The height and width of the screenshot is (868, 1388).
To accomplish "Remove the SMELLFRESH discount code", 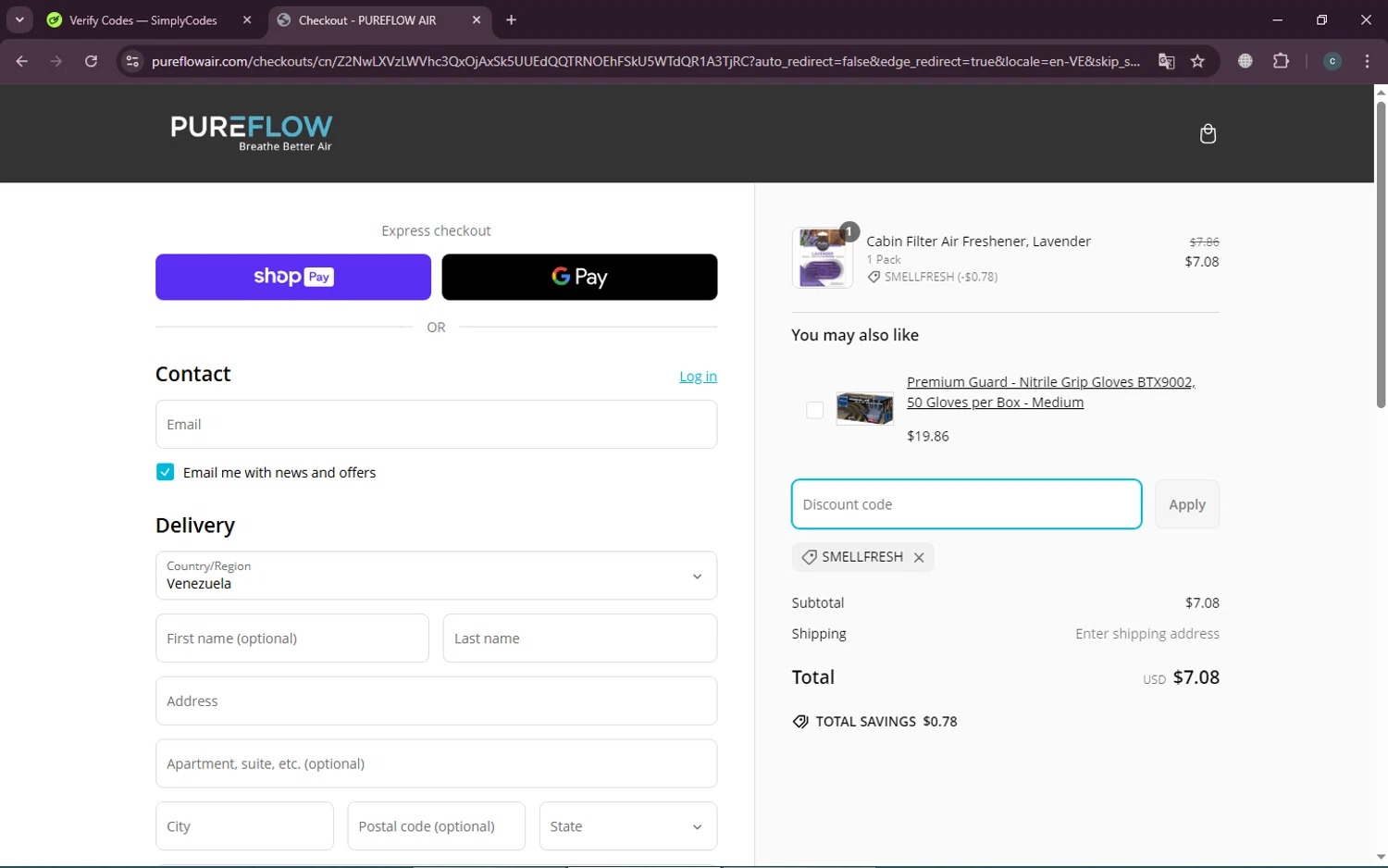I will (919, 557).
